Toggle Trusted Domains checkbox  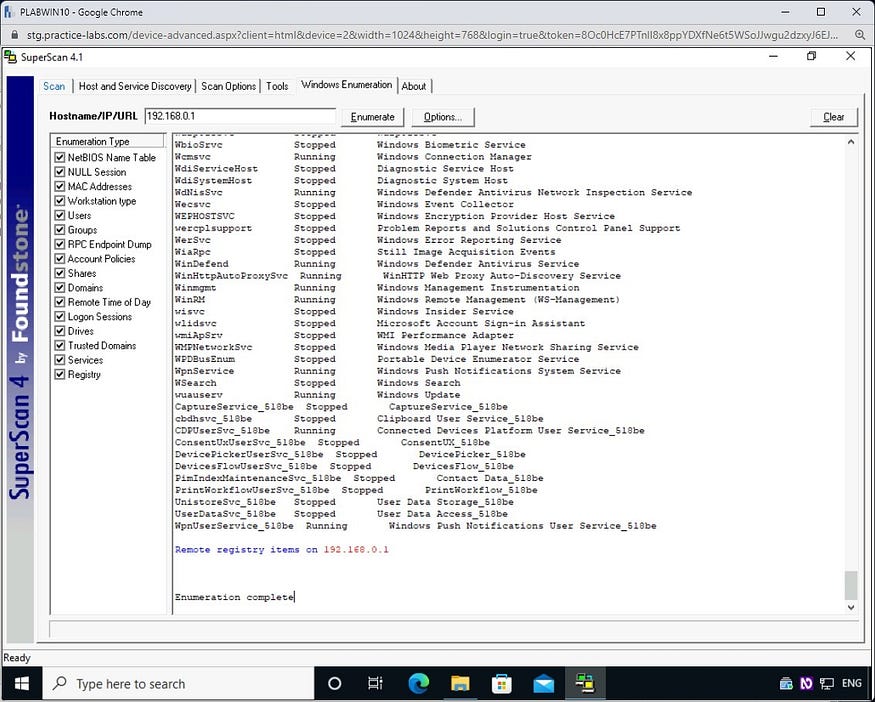pyautogui.click(x=60, y=345)
